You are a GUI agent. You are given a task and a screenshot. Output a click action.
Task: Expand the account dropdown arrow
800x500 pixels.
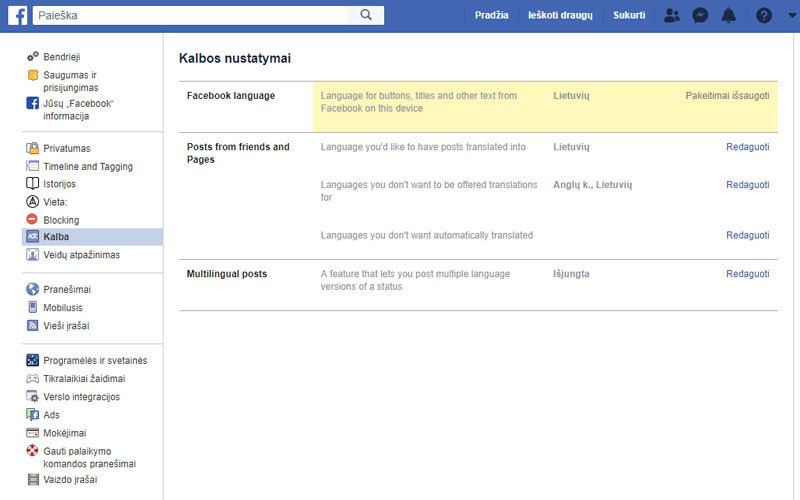pos(792,15)
